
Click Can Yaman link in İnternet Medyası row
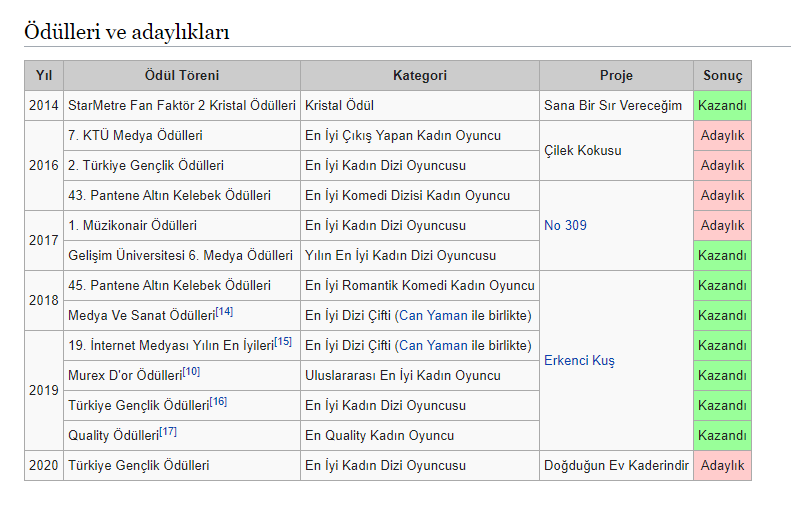click(433, 345)
